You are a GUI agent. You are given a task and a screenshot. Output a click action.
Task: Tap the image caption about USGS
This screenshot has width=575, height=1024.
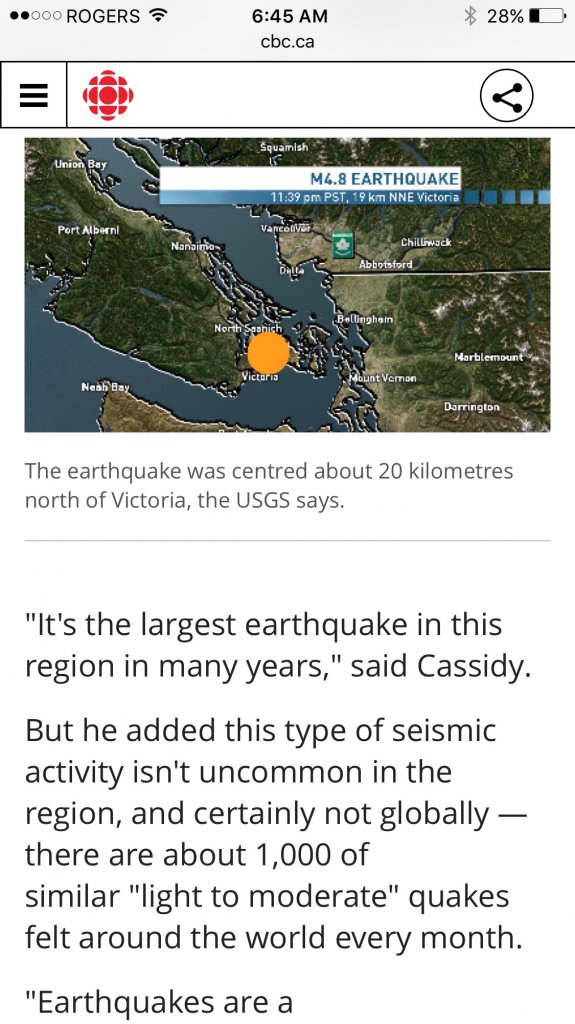click(x=269, y=485)
